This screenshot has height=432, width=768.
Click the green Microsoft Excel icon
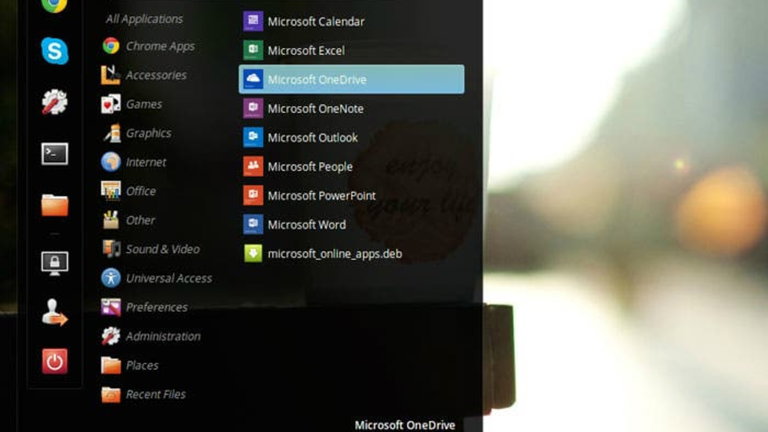coord(253,50)
